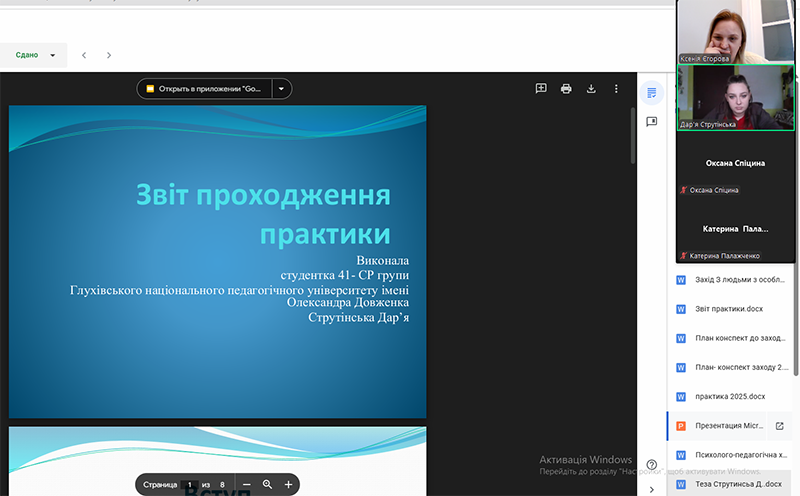The width and height of the screenshot is (800, 496).
Task: Click Катерина Палаженко muted microphone icon
Action: coord(683,256)
